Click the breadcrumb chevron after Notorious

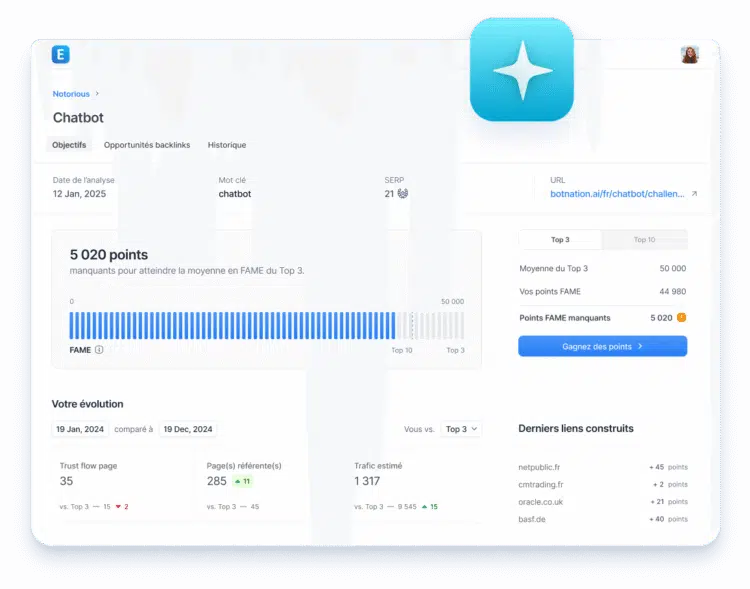click(97, 94)
